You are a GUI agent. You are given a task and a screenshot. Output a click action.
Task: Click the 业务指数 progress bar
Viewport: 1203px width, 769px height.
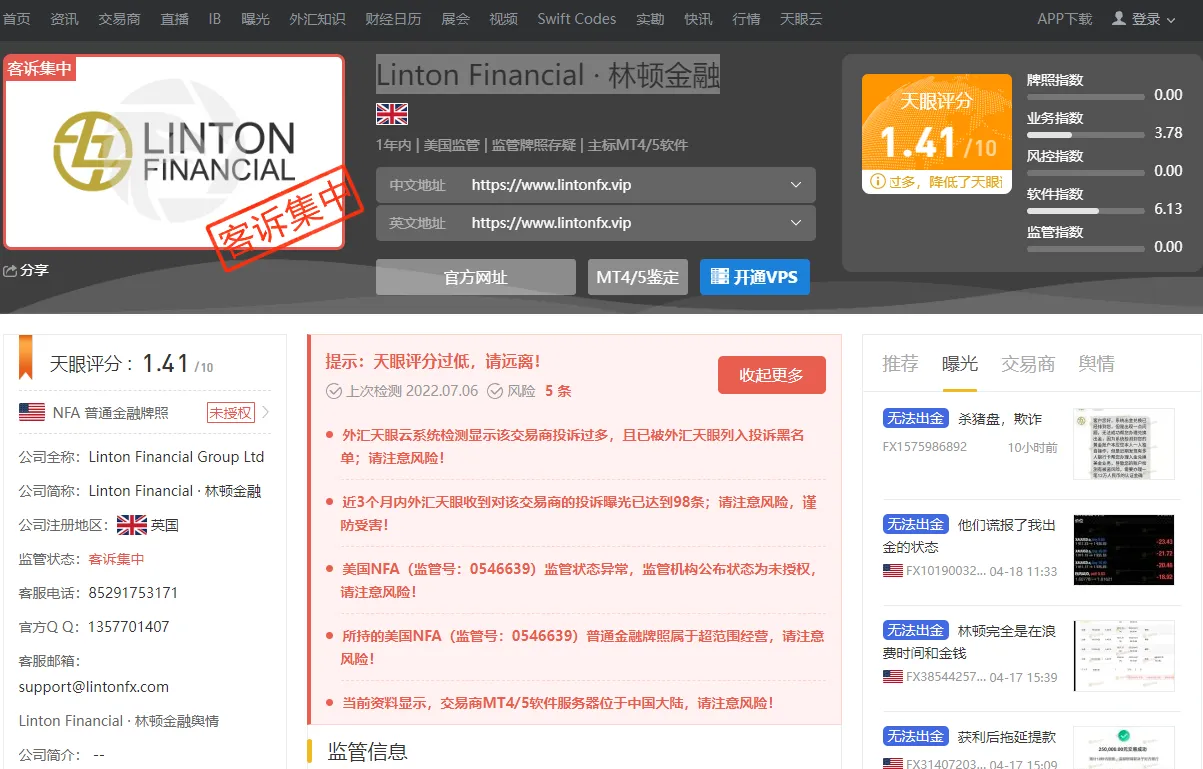(1086, 135)
